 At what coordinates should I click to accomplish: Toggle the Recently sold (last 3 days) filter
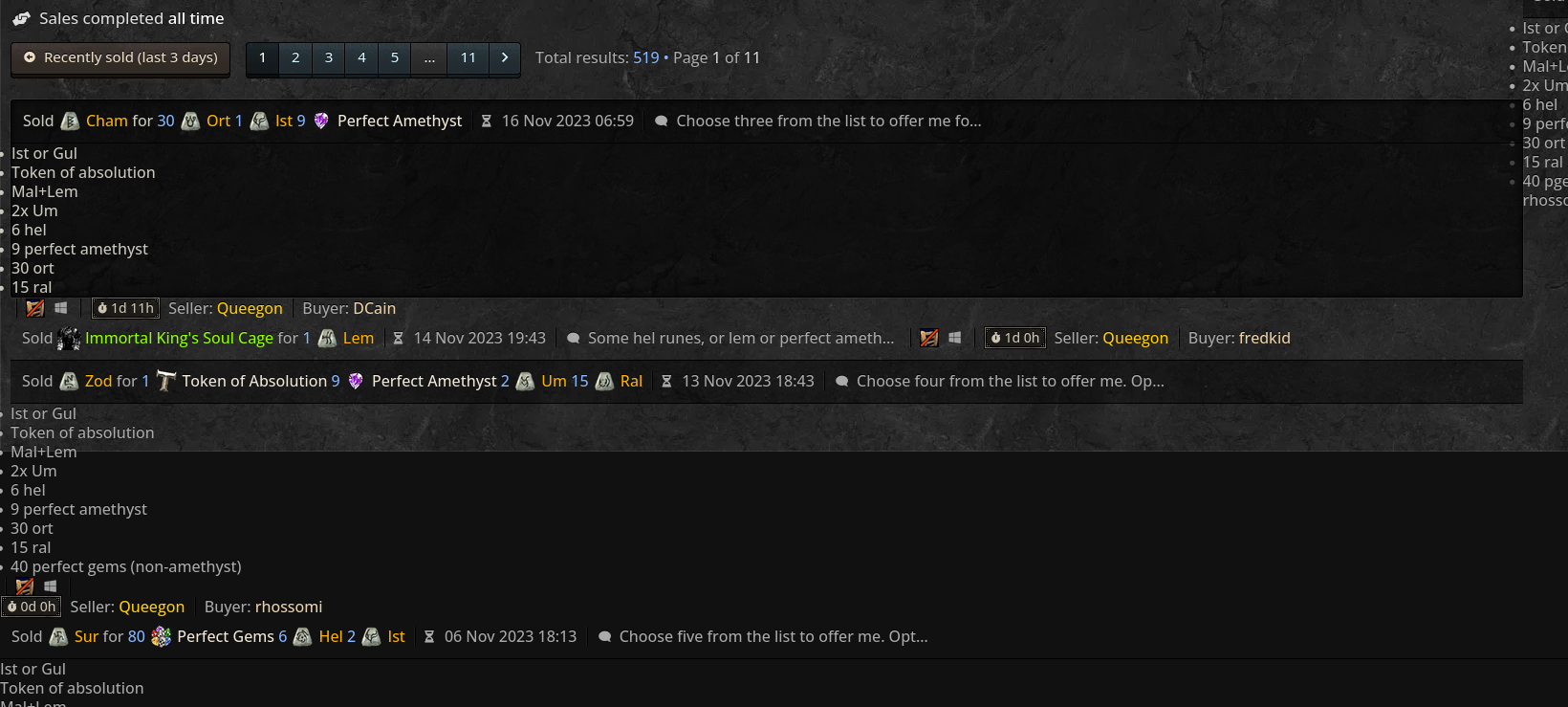click(120, 58)
